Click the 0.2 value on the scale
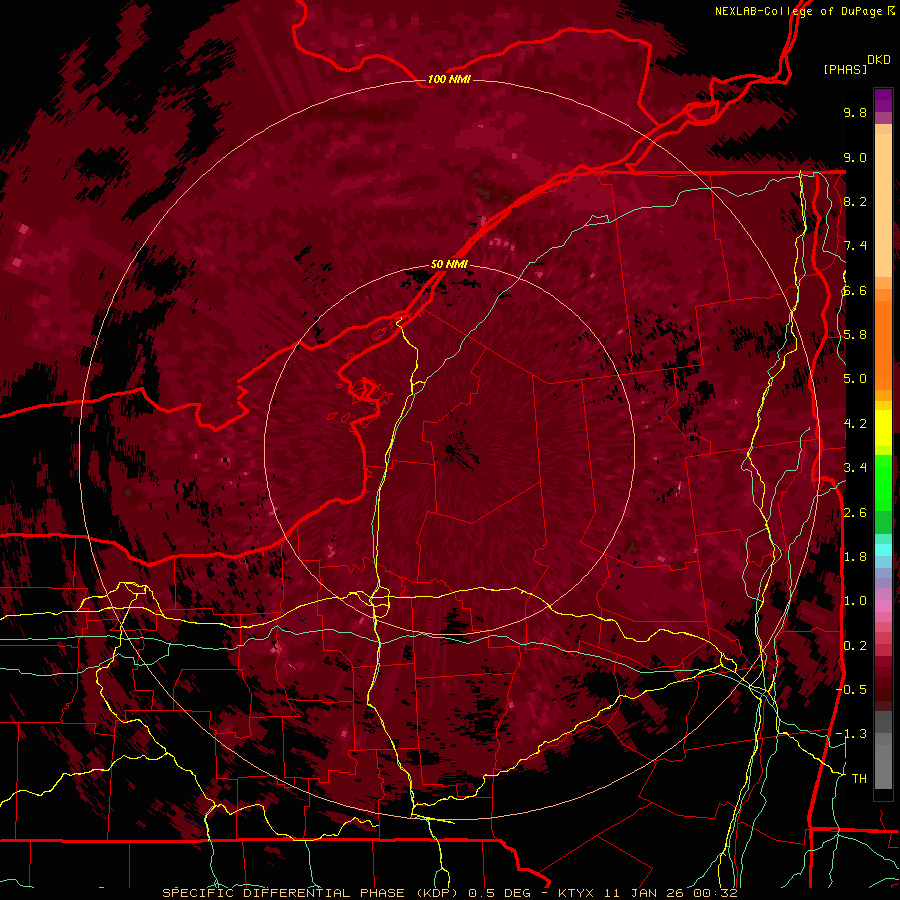Screen dimensions: 900x900 point(855,646)
